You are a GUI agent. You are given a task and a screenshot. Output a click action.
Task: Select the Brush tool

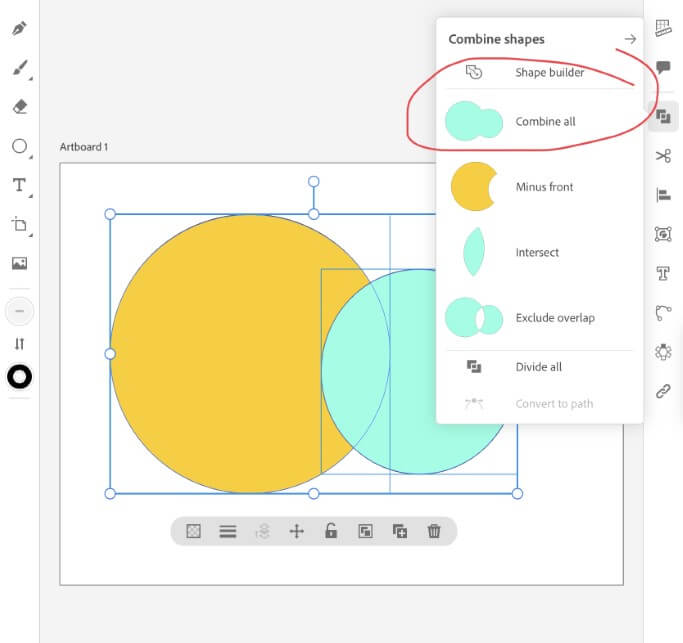click(x=20, y=68)
